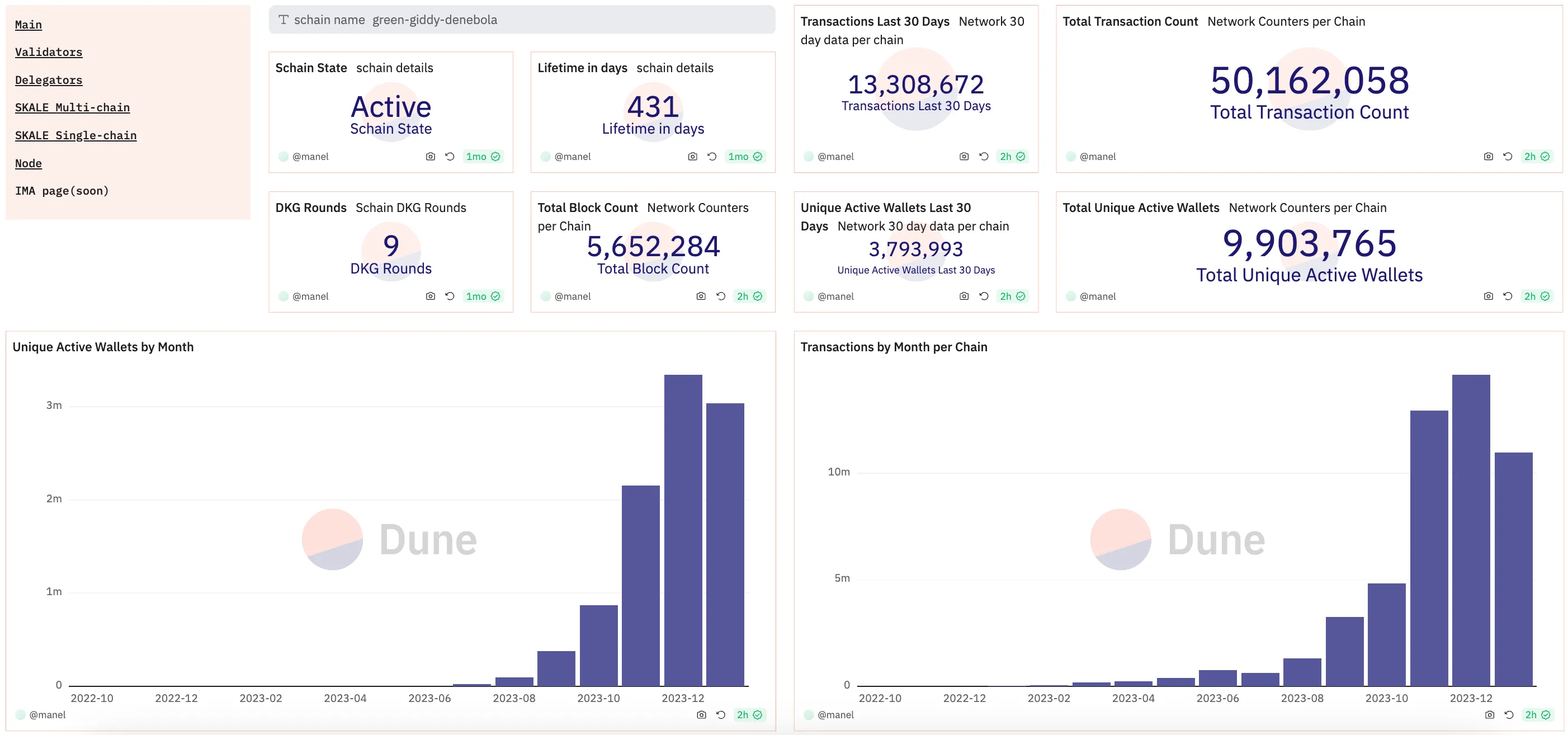Open Unique Active Wallets by Month chart title

click(x=103, y=347)
